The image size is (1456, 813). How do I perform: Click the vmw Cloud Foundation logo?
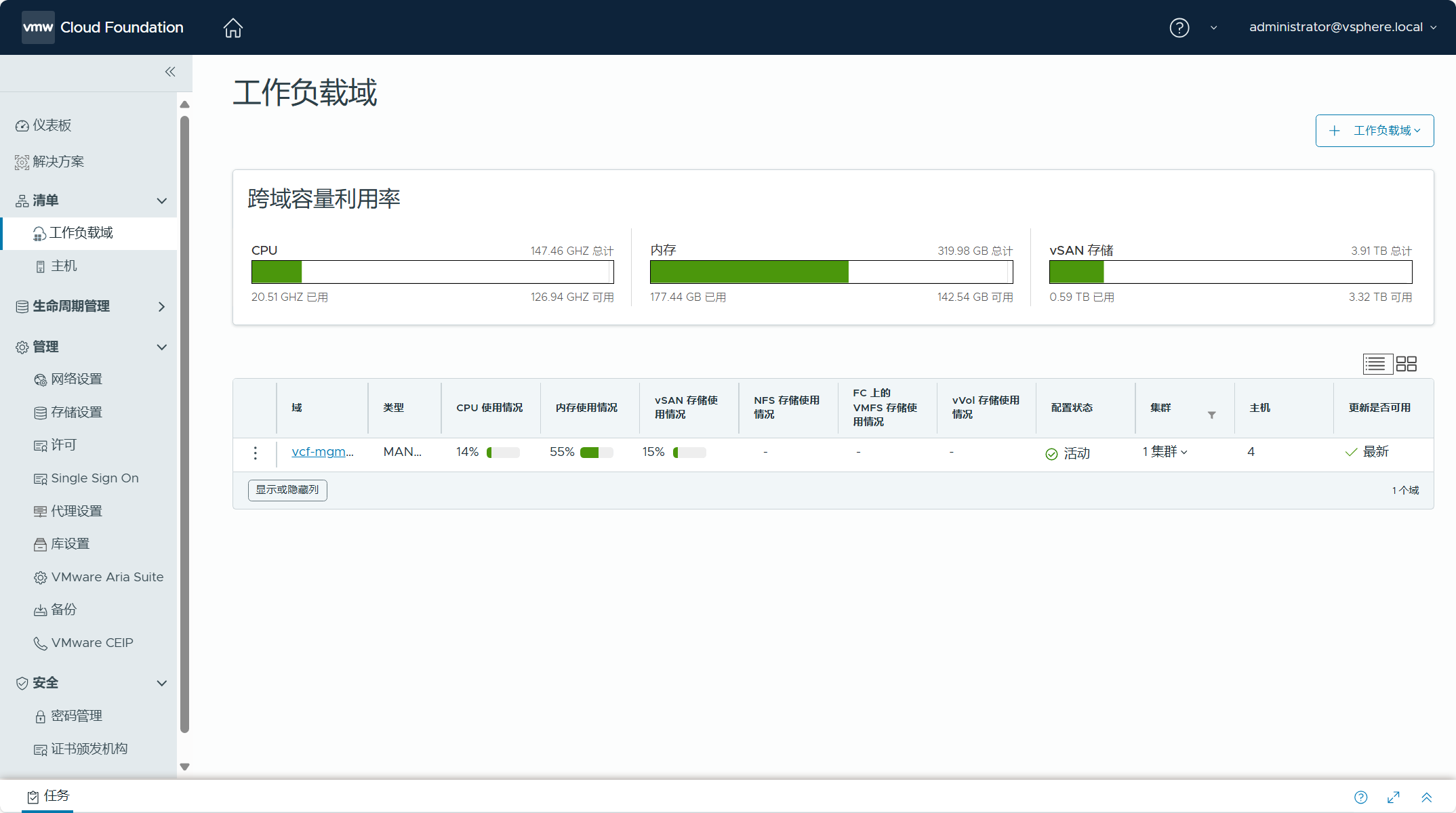pyautogui.click(x=102, y=27)
